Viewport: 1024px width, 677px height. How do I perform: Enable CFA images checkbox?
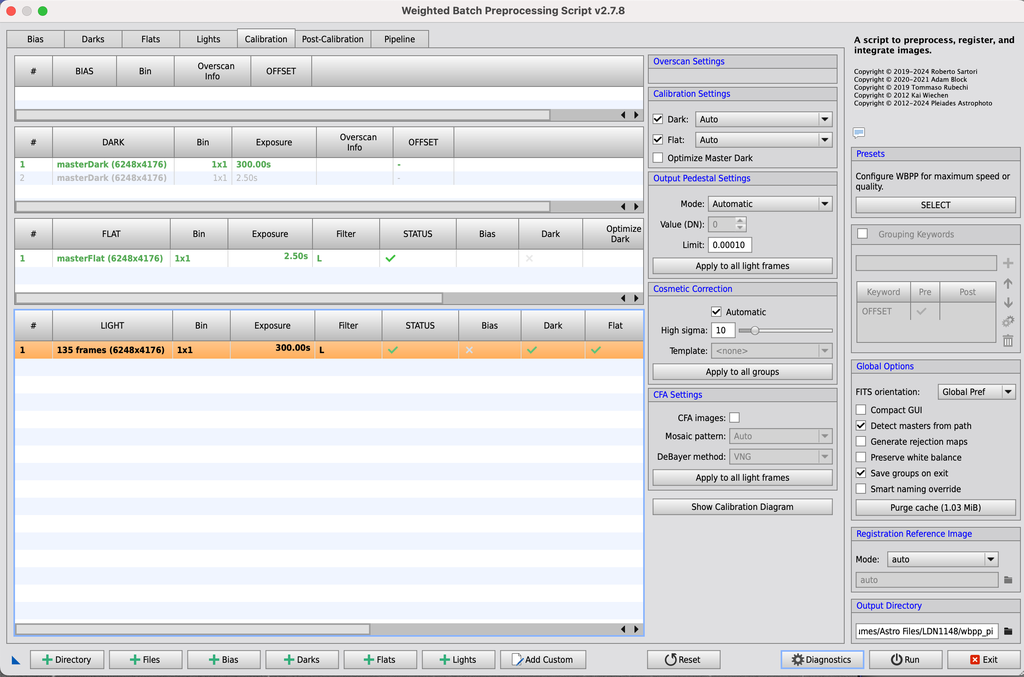point(735,418)
